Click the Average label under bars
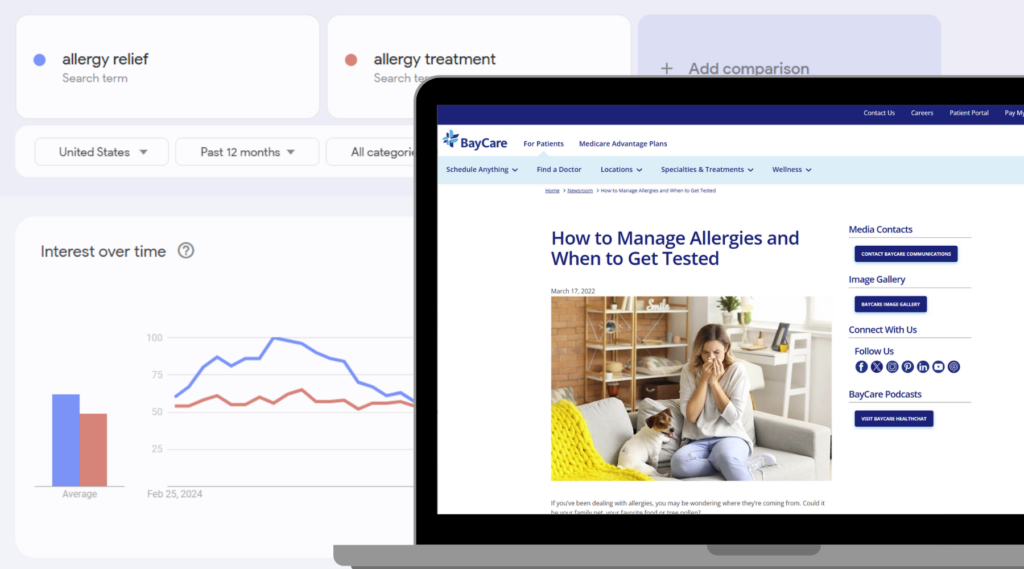This screenshot has width=1024, height=569. 80,495
